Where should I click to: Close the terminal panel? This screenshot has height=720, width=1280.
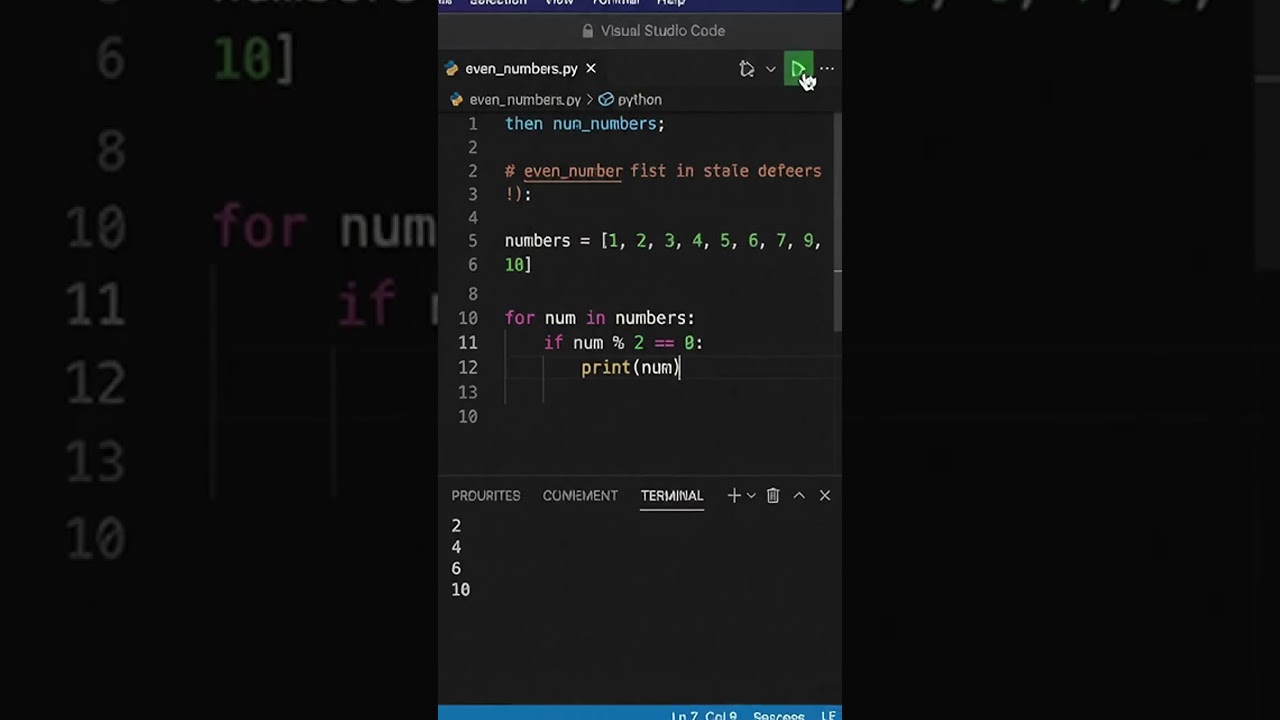pyautogui.click(x=825, y=495)
